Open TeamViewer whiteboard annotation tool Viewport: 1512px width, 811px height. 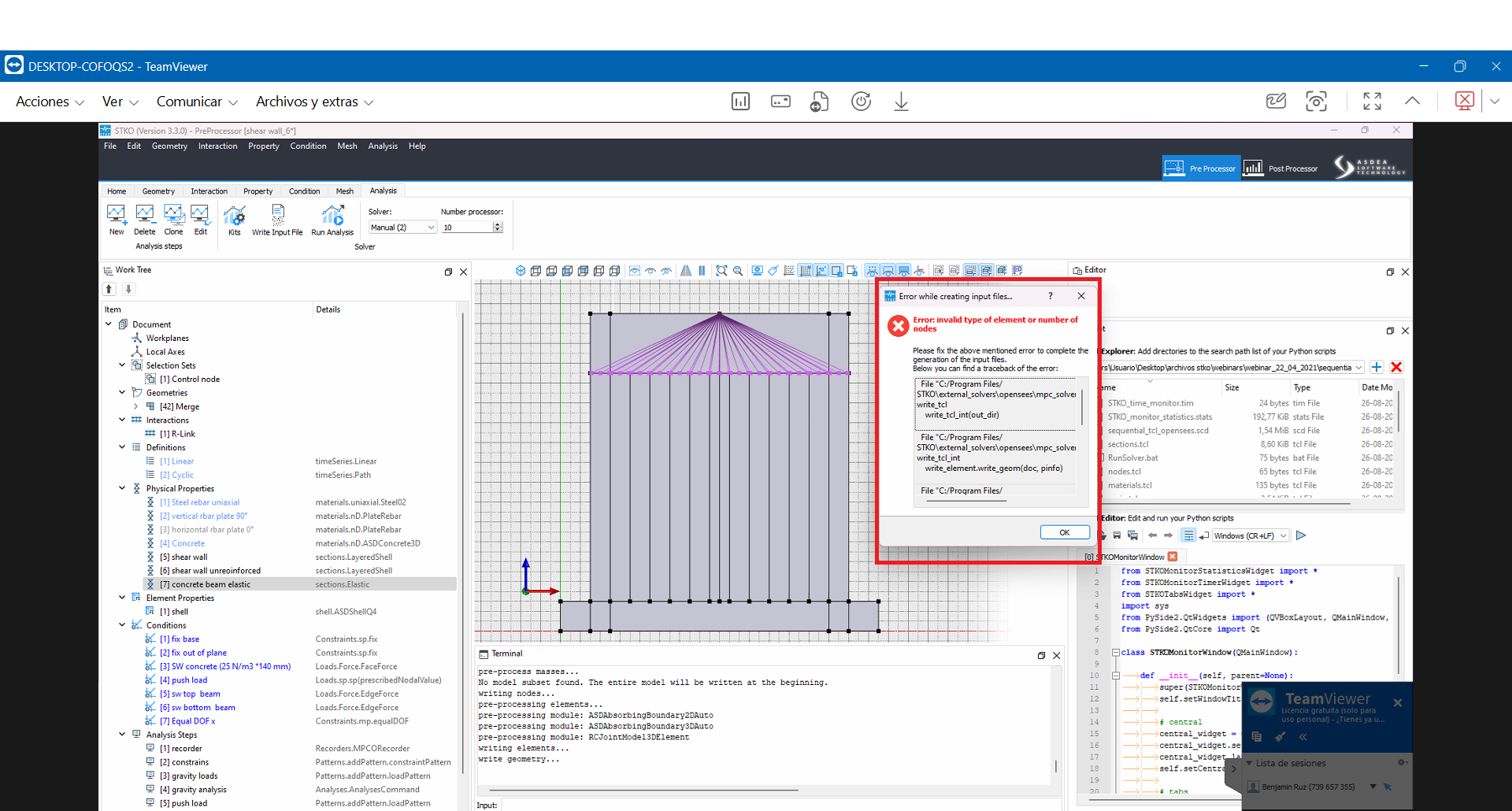point(1276,102)
